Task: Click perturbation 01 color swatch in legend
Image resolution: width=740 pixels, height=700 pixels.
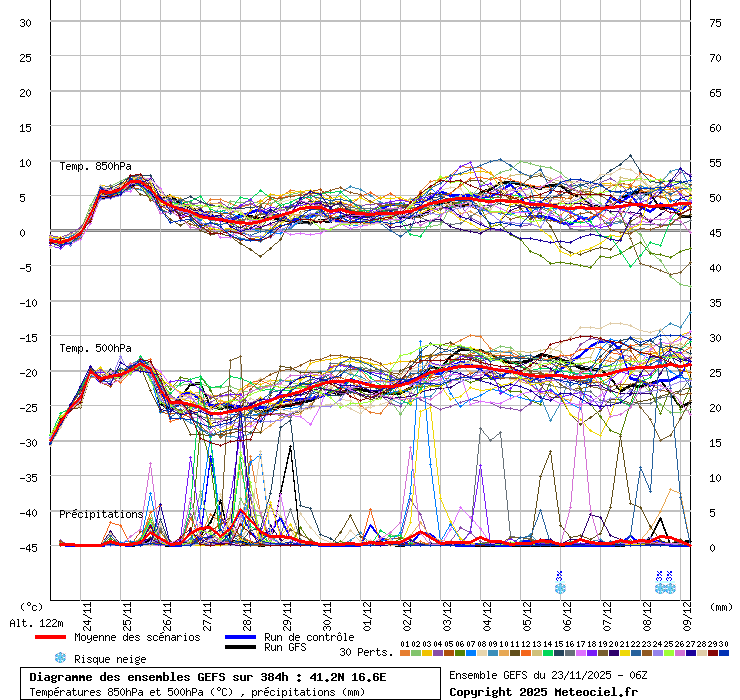Action: (x=404, y=653)
